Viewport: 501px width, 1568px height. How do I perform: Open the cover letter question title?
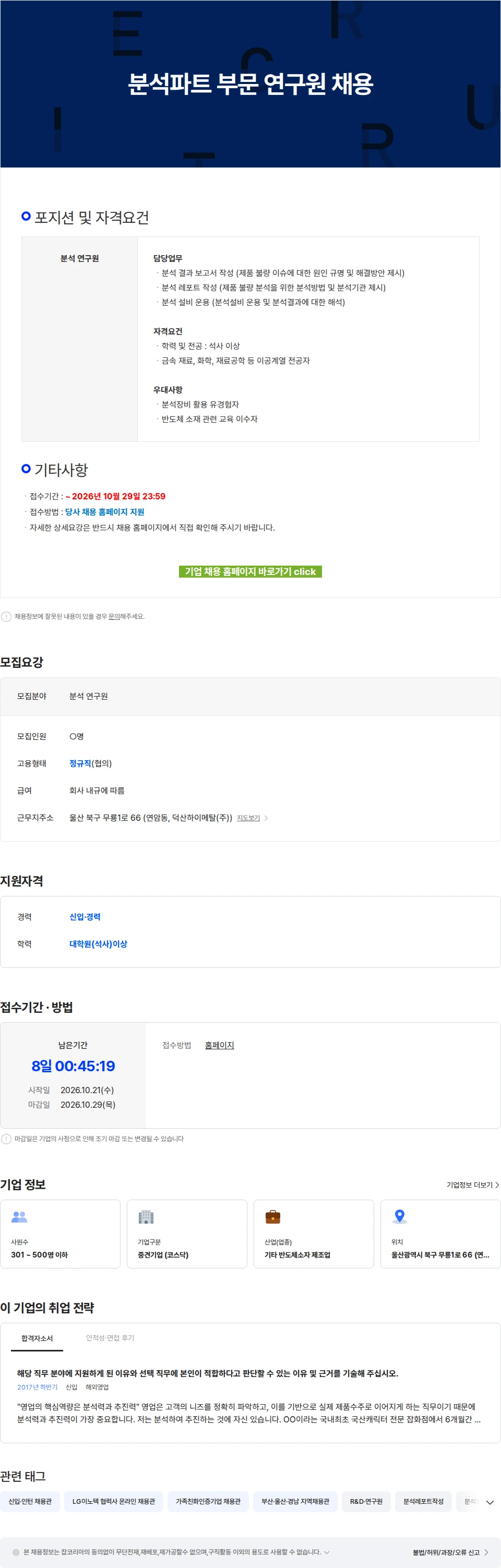coord(208,1373)
